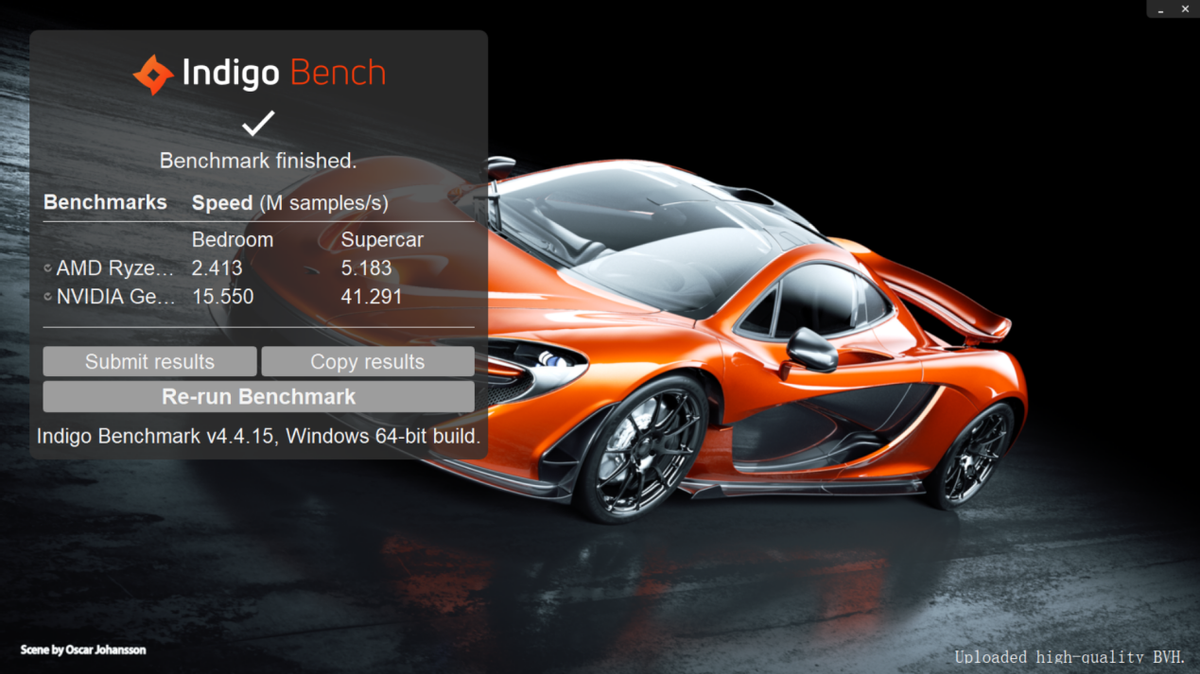This screenshot has height=674, width=1200.
Task: Click the check icon beside AMD Ryzen
Action: pos(48,269)
